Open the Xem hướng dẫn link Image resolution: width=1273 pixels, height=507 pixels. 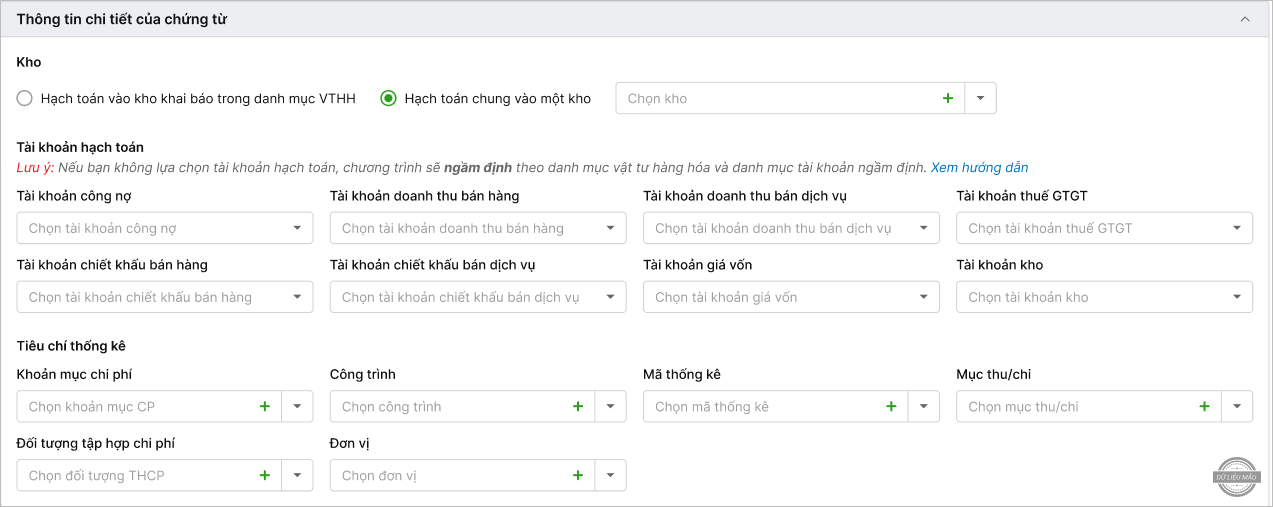979,167
